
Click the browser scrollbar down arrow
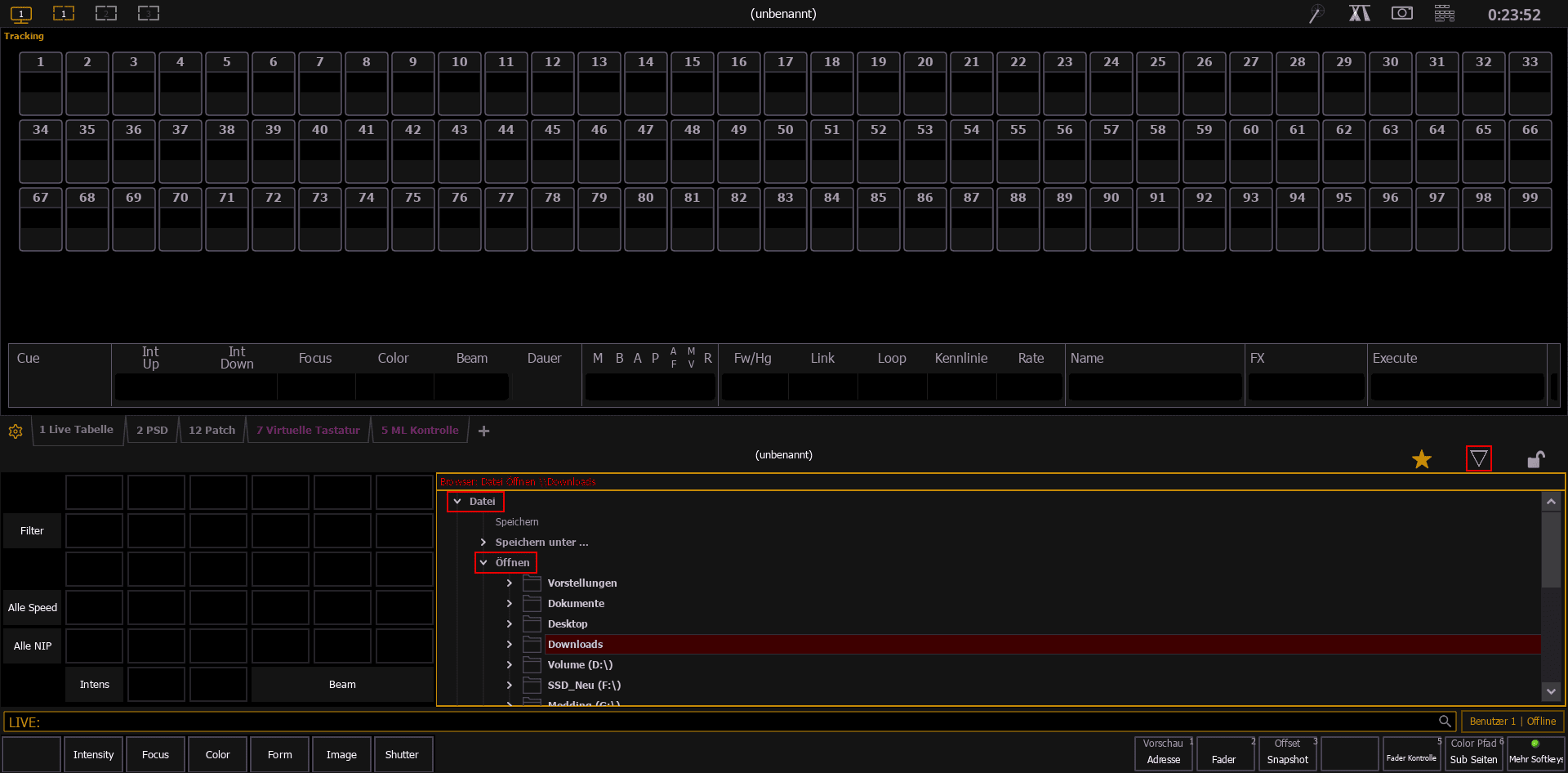click(1551, 691)
